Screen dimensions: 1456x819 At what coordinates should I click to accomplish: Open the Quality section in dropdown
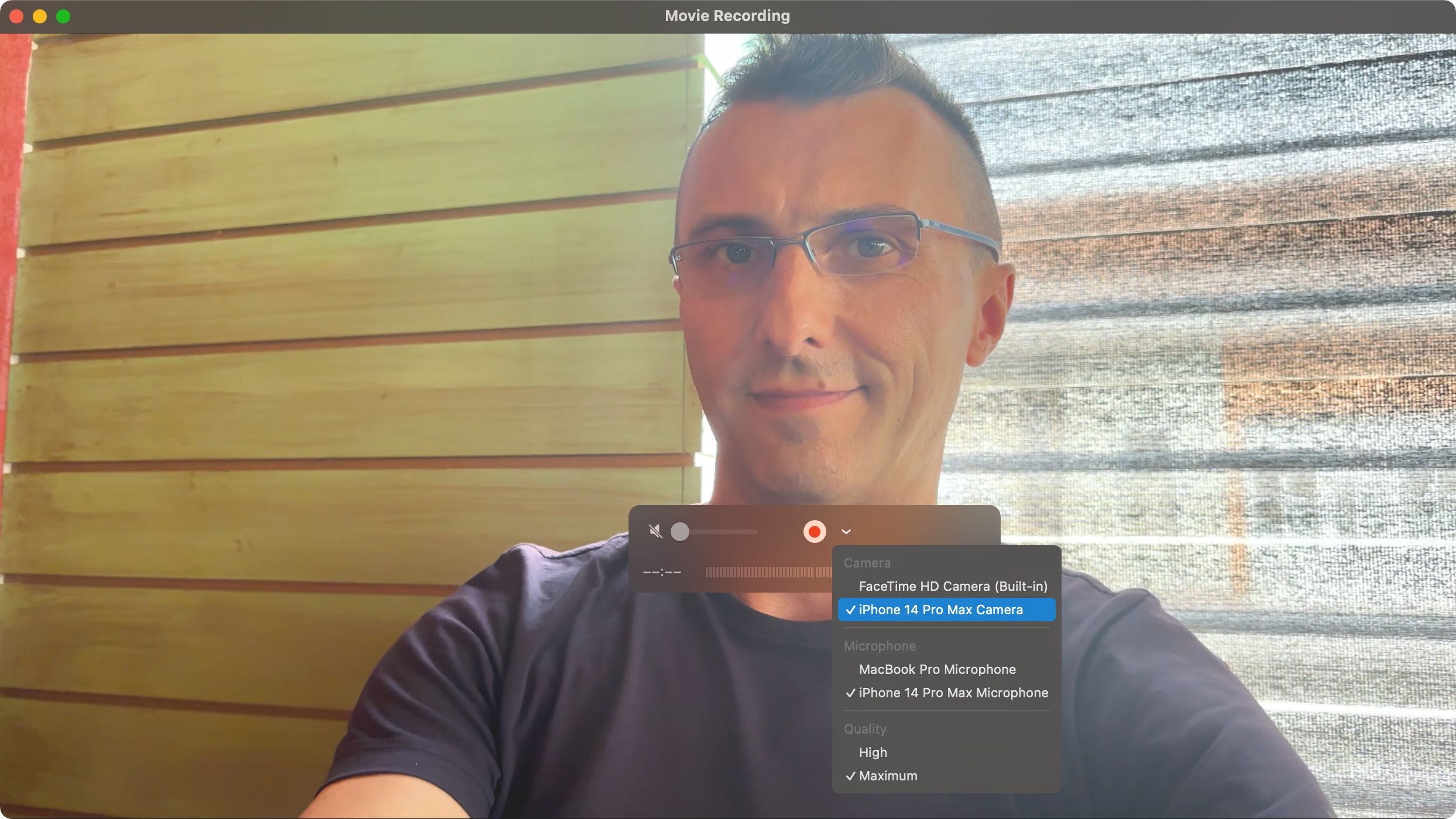tap(864, 729)
